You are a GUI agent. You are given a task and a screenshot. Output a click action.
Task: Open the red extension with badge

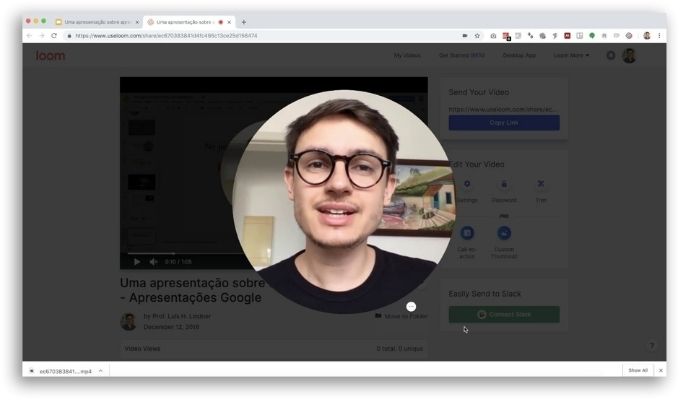[506, 36]
